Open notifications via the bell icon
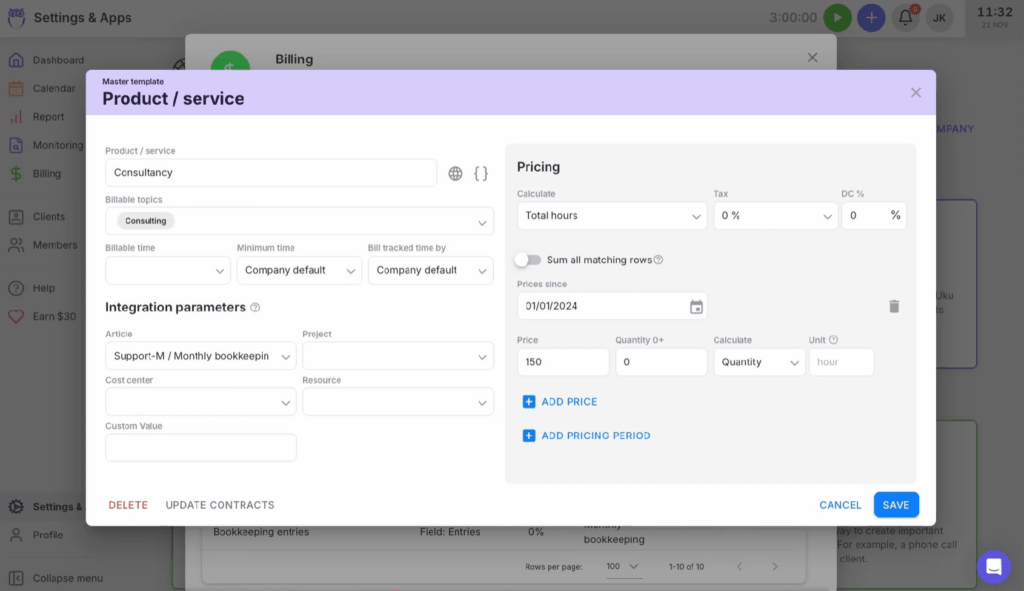 coord(904,17)
